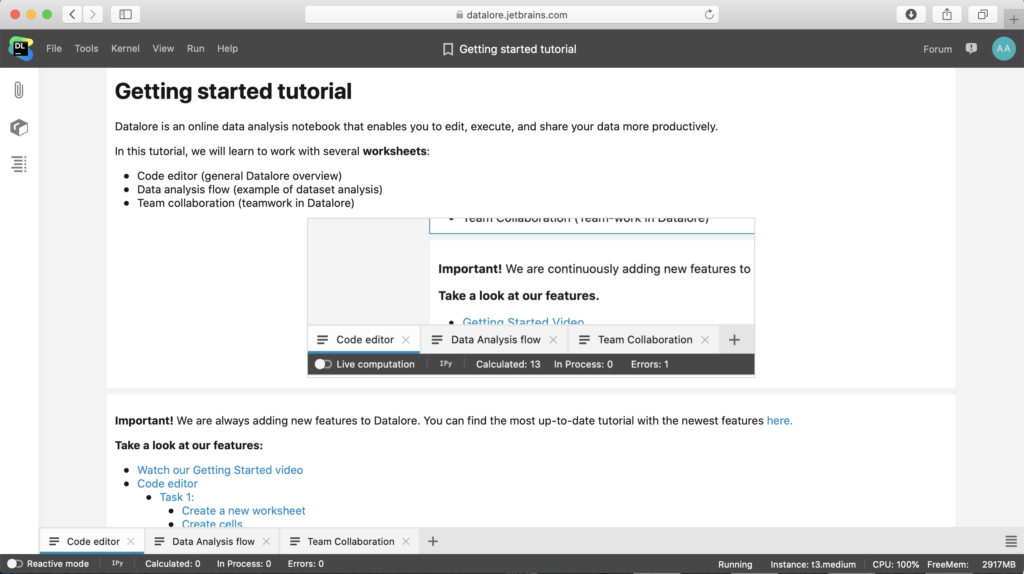The image size is (1024, 574).
Task: Toggle Live computation in embedded screenshot
Action: pos(323,364)
